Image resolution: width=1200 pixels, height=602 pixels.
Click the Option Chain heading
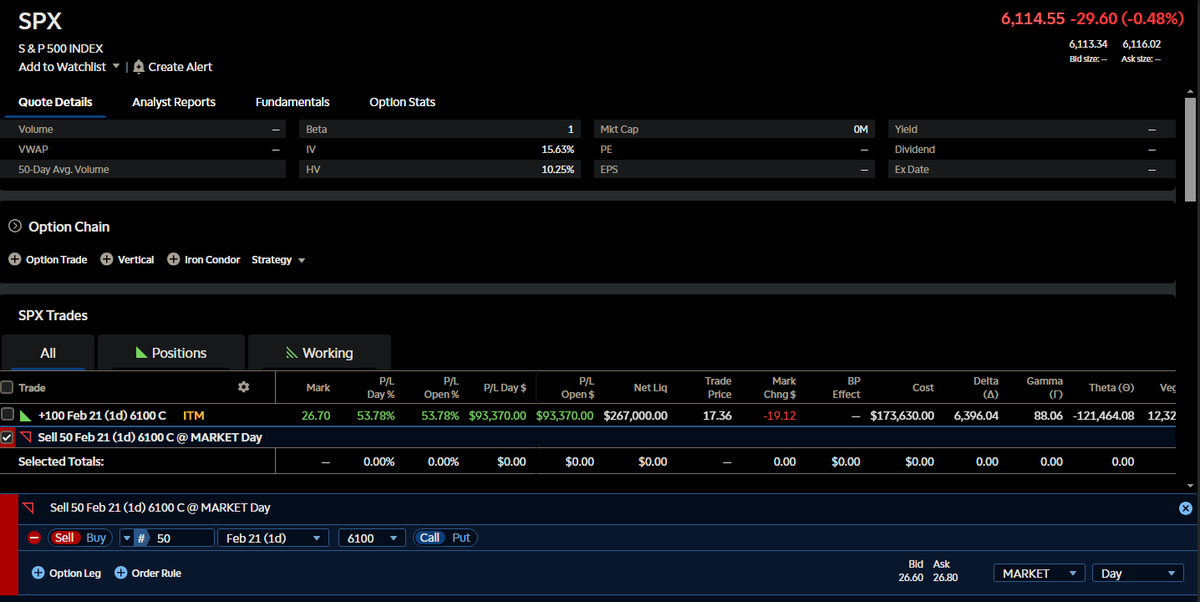coord(69,227)
